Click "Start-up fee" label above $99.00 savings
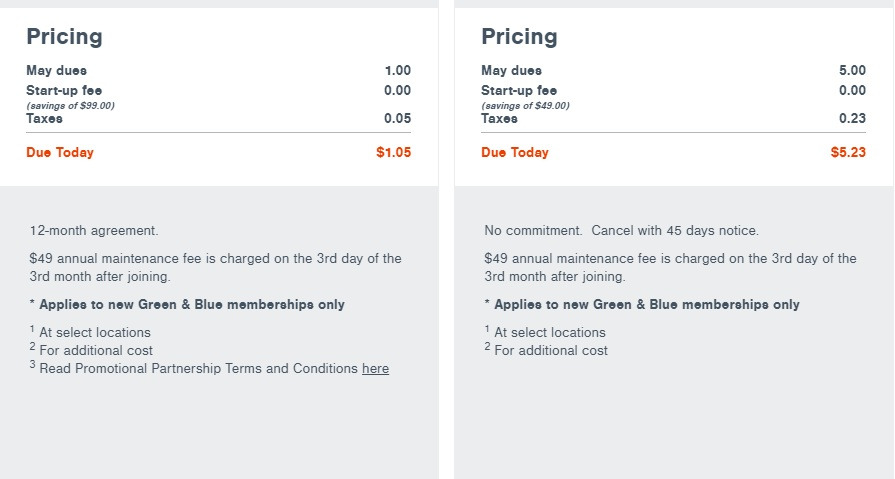 coord(64,91)
